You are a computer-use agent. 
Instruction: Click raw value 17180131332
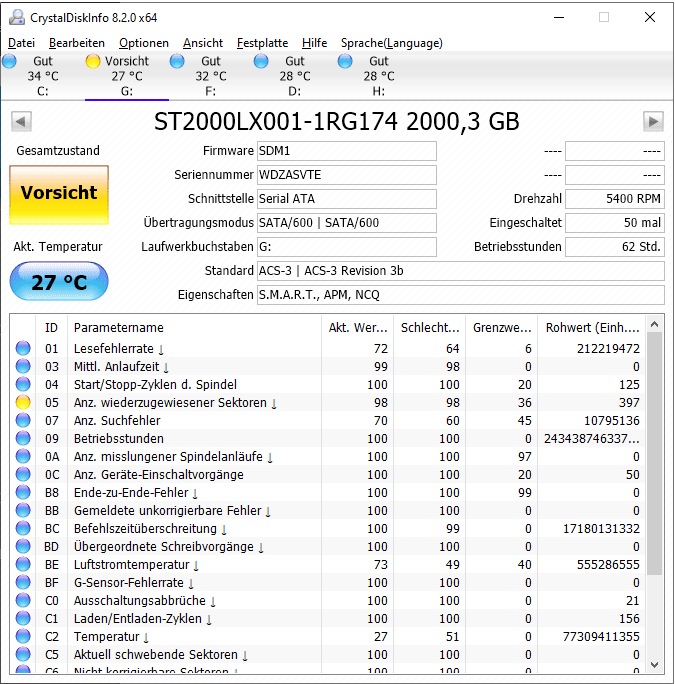point(601,529)
